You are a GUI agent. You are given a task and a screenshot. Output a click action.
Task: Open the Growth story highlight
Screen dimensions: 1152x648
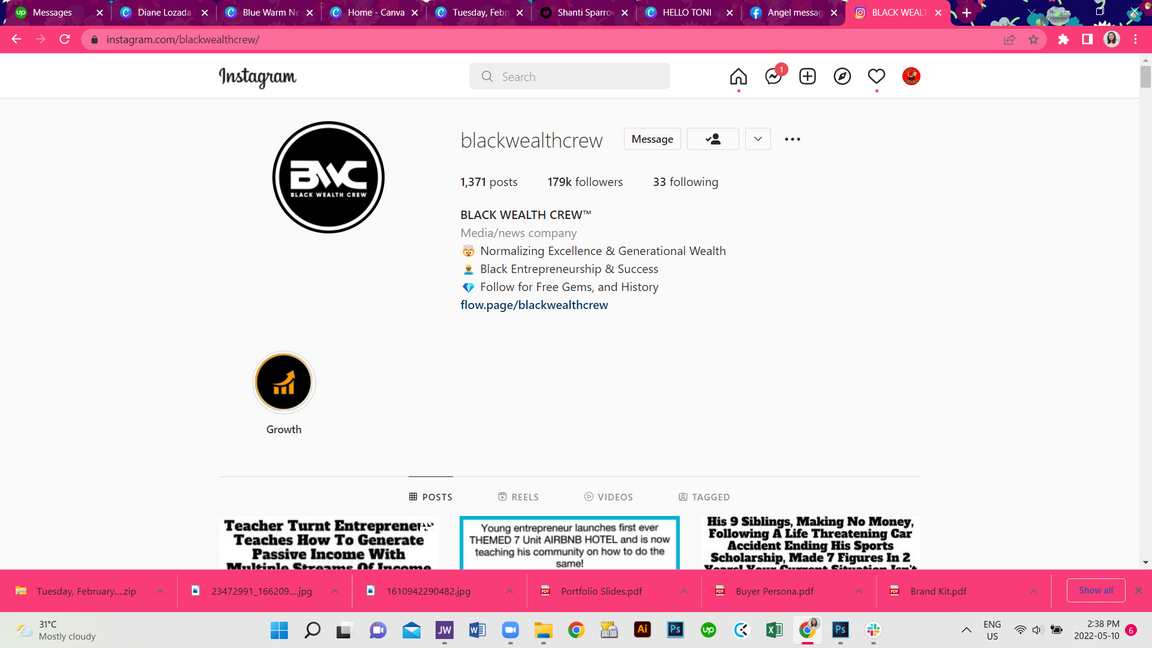click(x=284, y=383)
